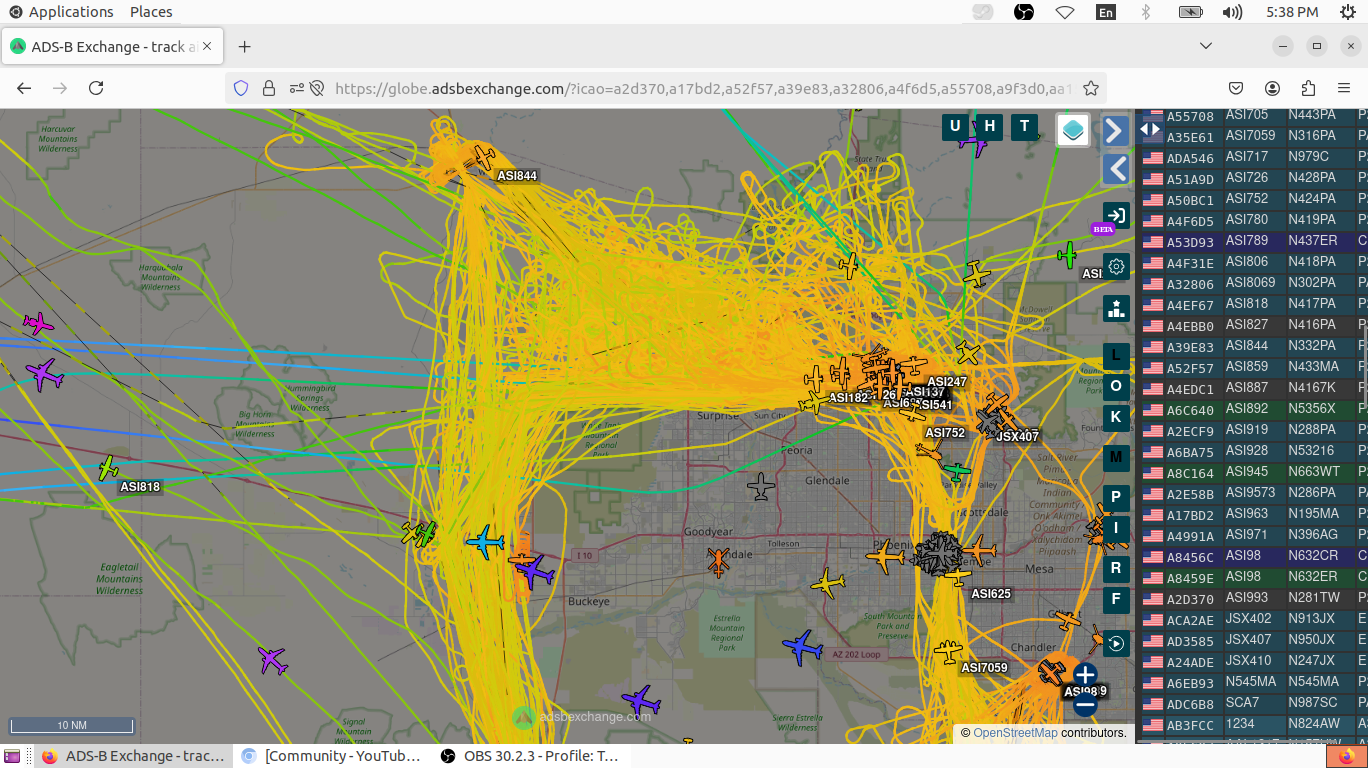The height and width of the screenshot is (768, 1368).
Task: Open the leaderboard podium icon
Action: (1116, 308)
